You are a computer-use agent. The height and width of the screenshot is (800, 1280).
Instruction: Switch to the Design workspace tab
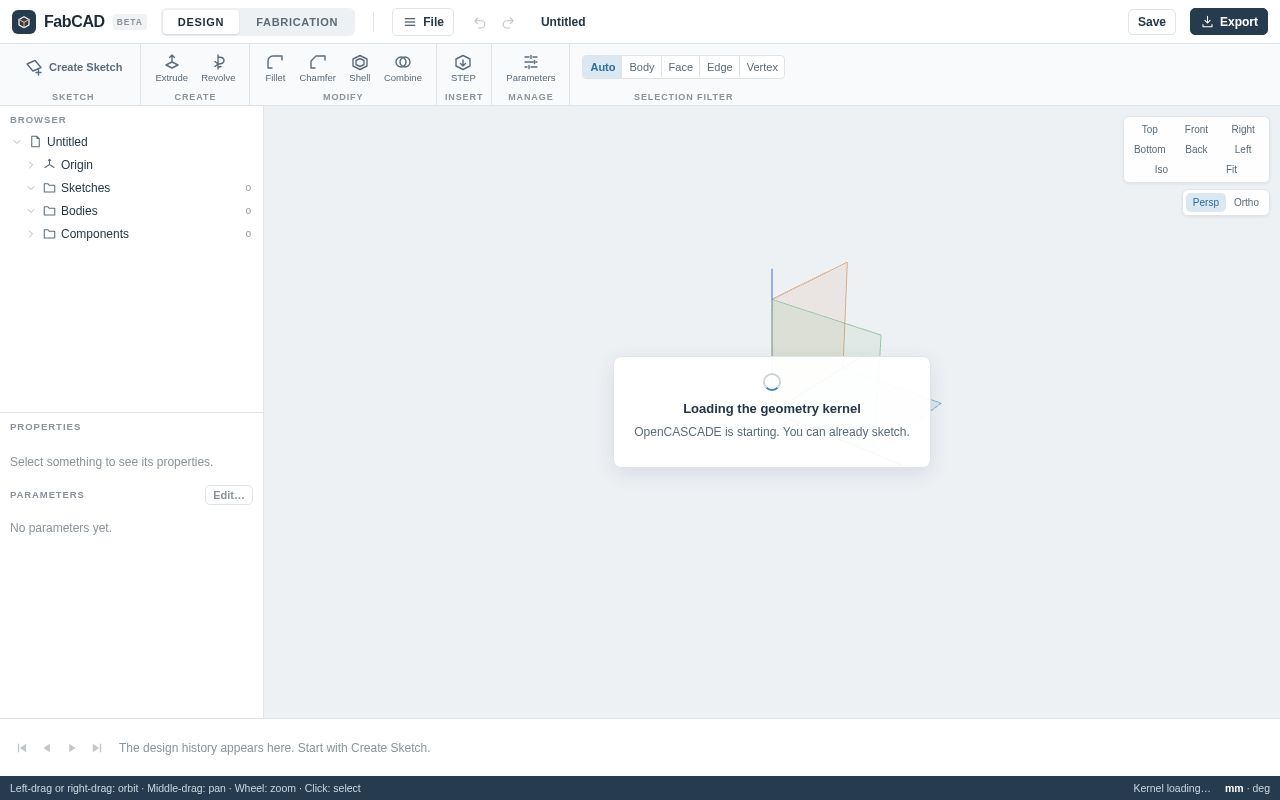(201, 22)
